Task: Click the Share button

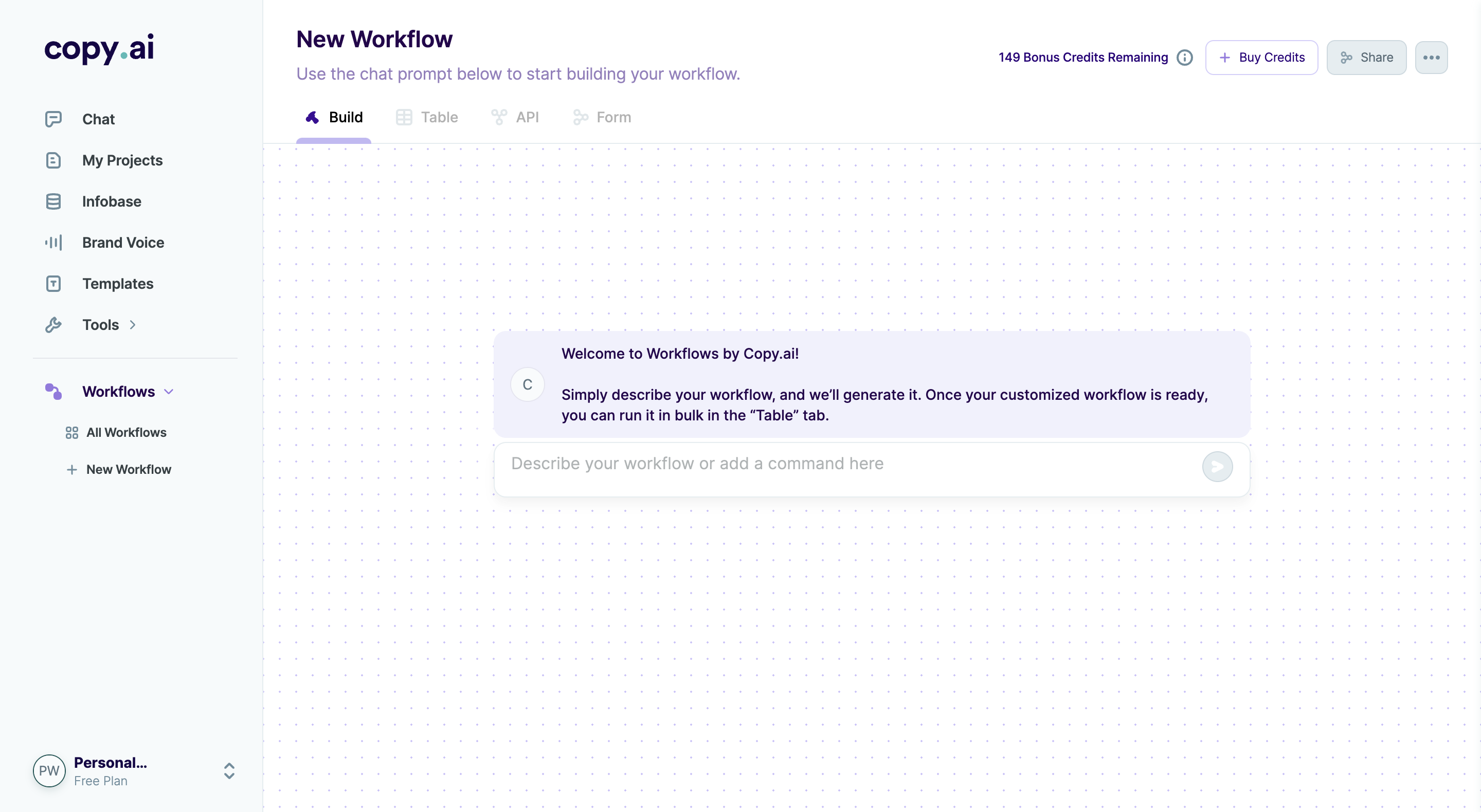Action: 1366,58
